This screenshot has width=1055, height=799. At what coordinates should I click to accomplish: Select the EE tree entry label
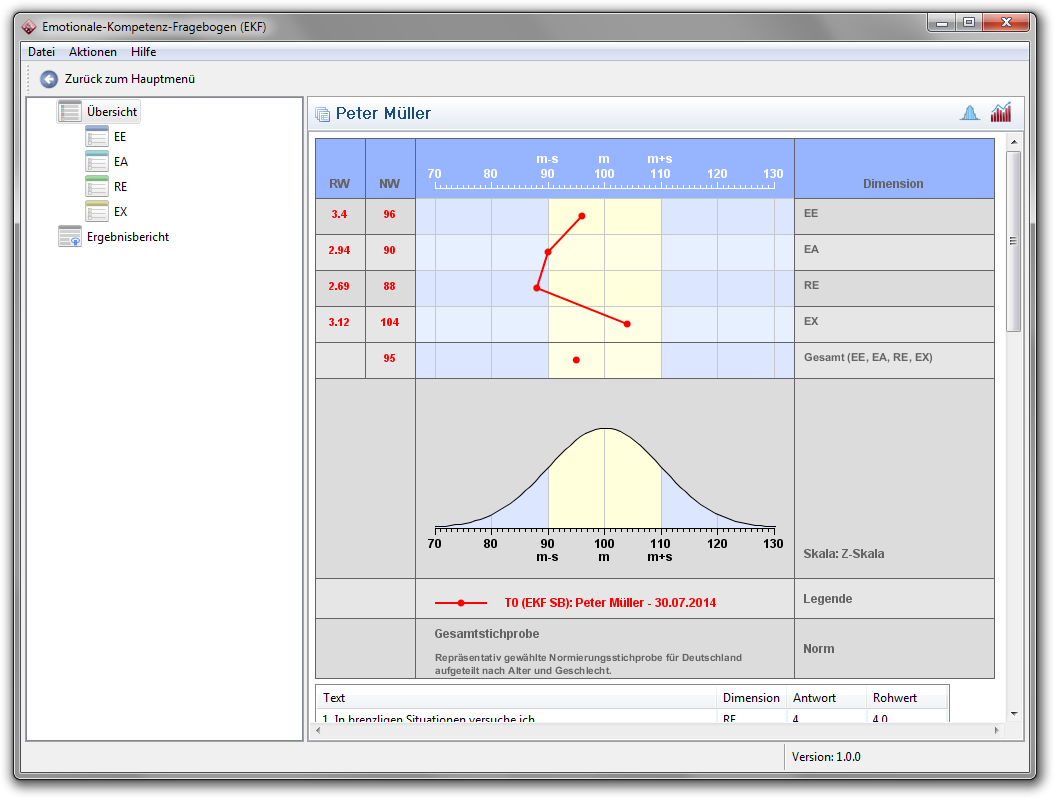[x=120, y=137]
